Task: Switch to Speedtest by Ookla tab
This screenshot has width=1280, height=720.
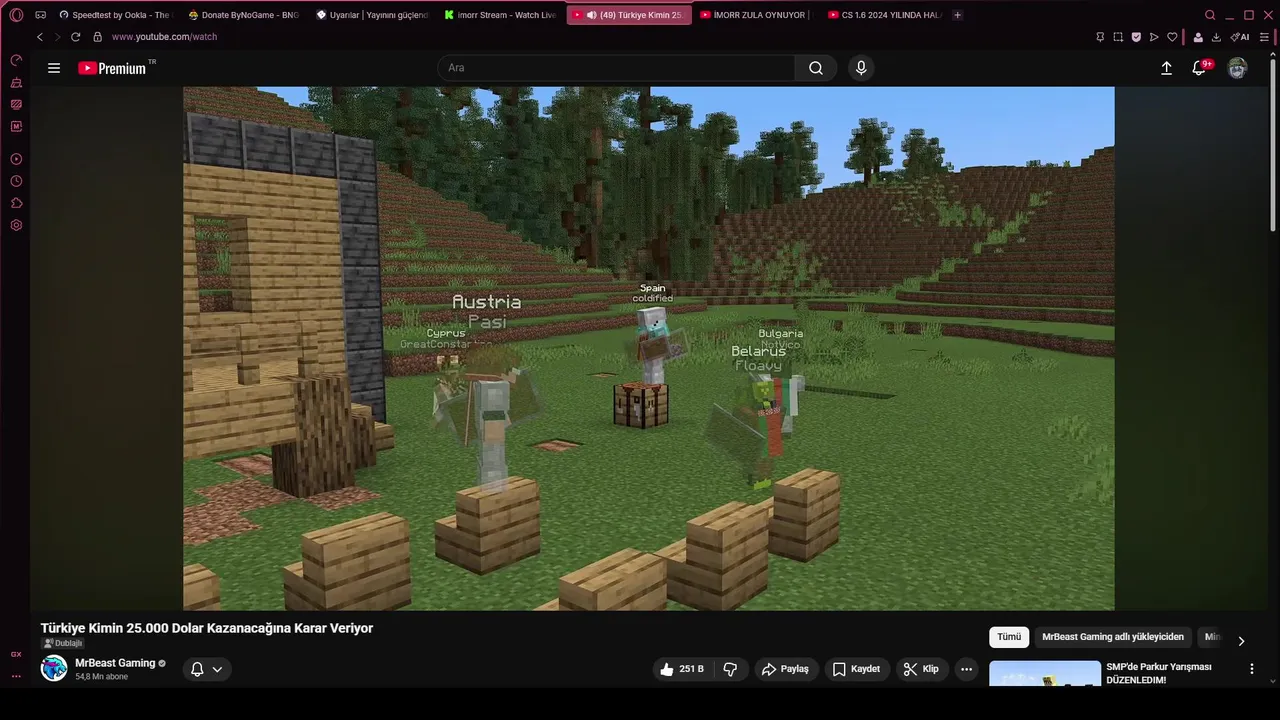Action: click(x=115, y=15)
